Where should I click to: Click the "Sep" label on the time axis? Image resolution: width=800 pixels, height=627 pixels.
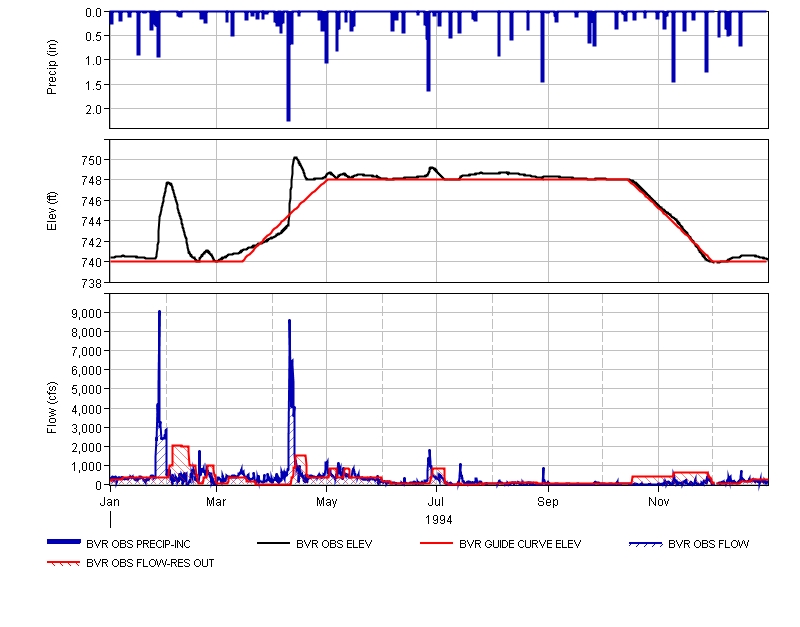tap(548, 499)
